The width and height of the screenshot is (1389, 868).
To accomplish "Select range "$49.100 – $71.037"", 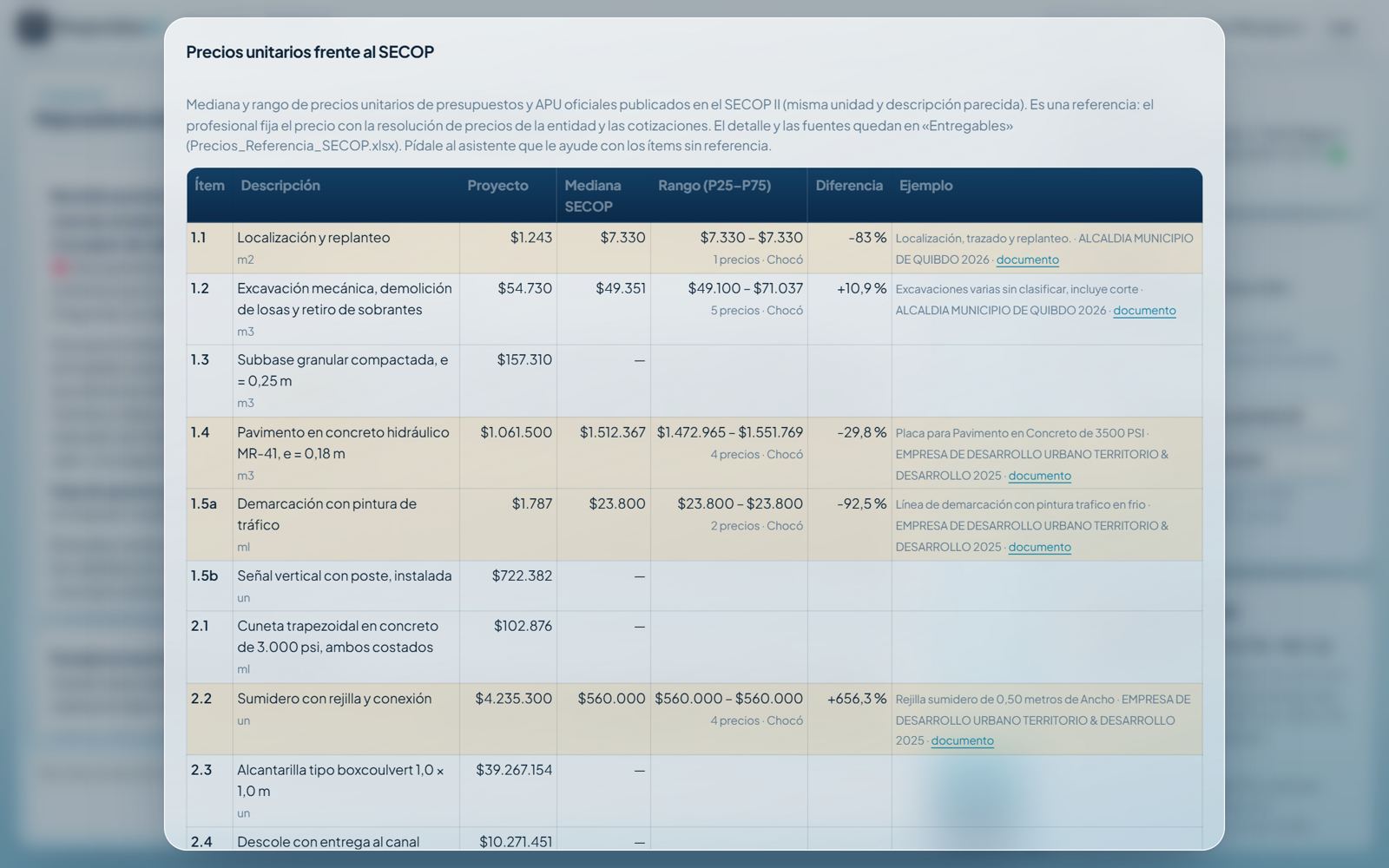I will [x=746, y=287].
